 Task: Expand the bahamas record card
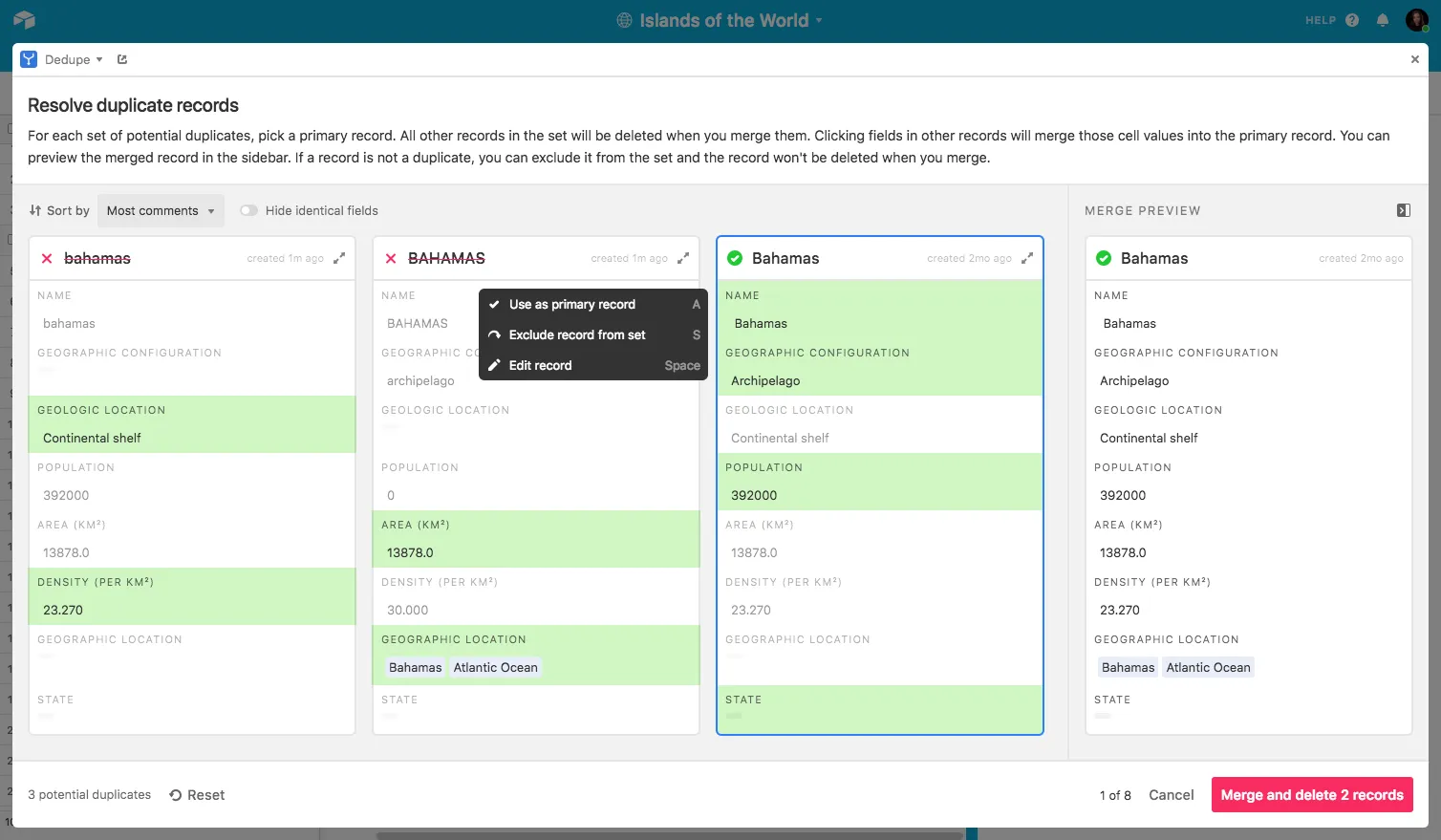(x=339, y=258)
